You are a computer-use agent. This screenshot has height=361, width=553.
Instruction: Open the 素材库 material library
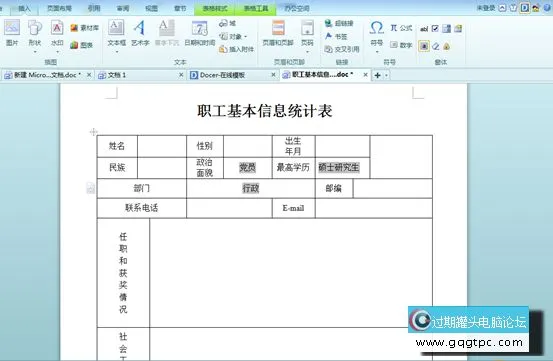84,28
